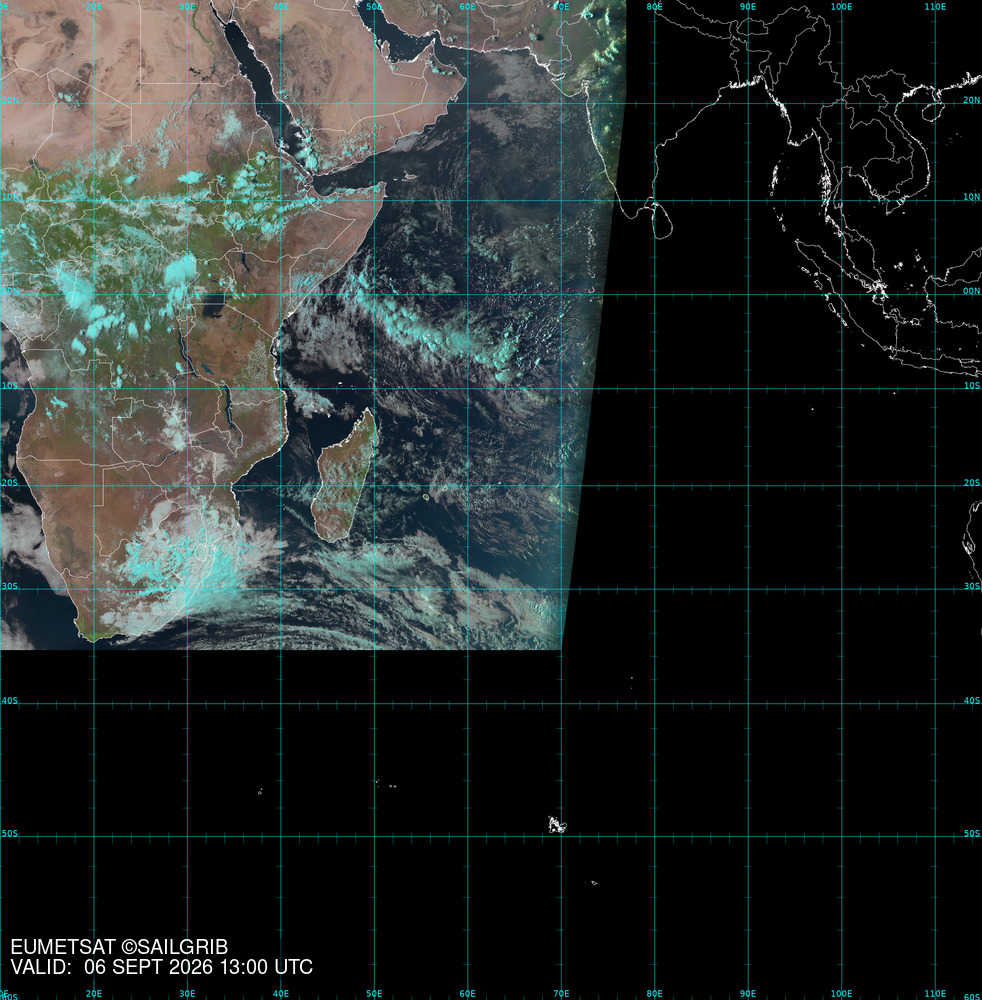The height and width of the screenshot is (1000, 982).
Task: Click the Lake Victoria dark spot
Action: [x=216, y=306]
